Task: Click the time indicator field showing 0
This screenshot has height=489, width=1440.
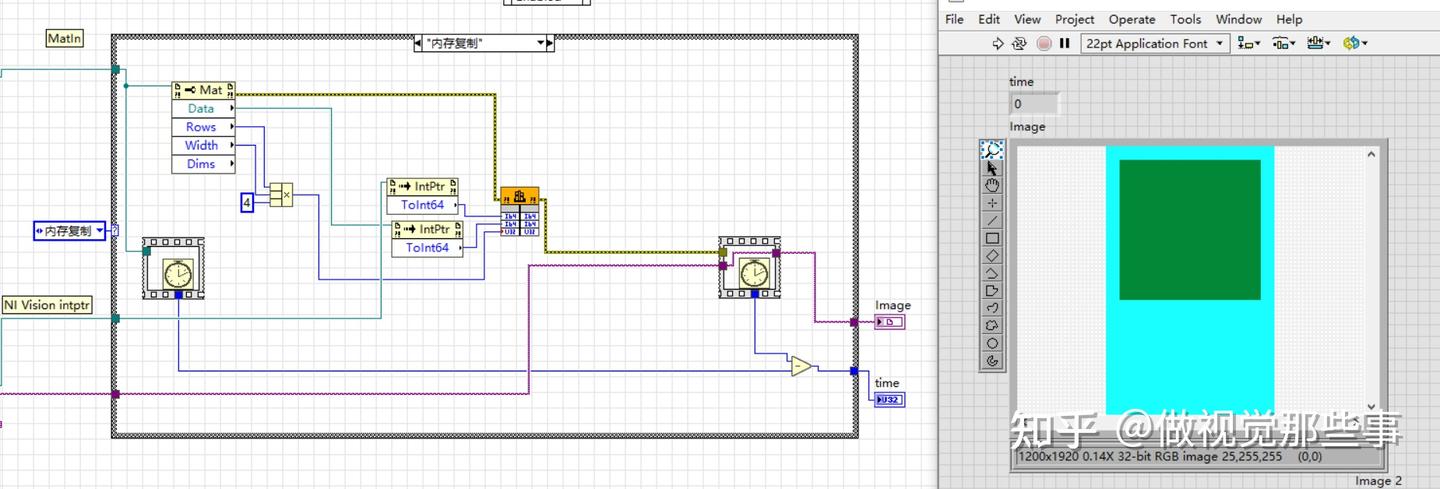Action: point(1034,103)
